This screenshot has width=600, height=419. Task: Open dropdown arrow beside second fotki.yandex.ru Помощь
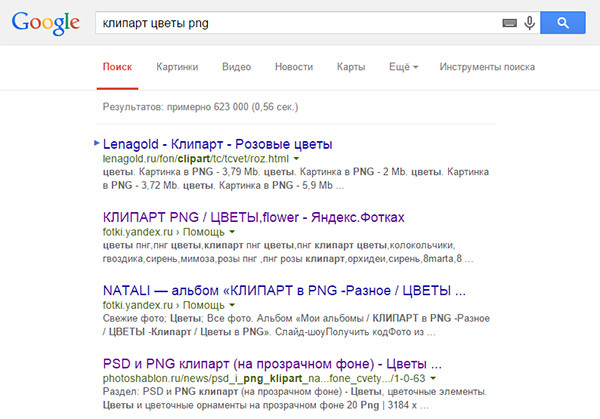point(232,305)
